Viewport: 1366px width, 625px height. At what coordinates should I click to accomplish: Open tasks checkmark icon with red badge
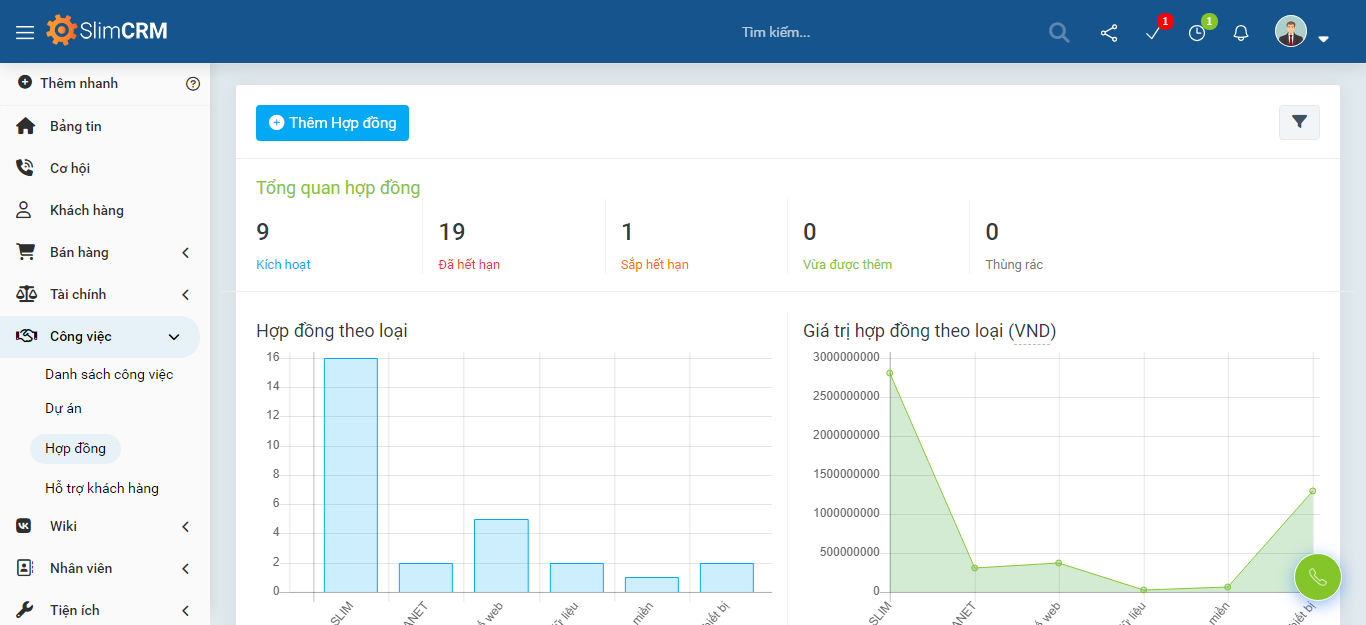[x=1153, y=33]
